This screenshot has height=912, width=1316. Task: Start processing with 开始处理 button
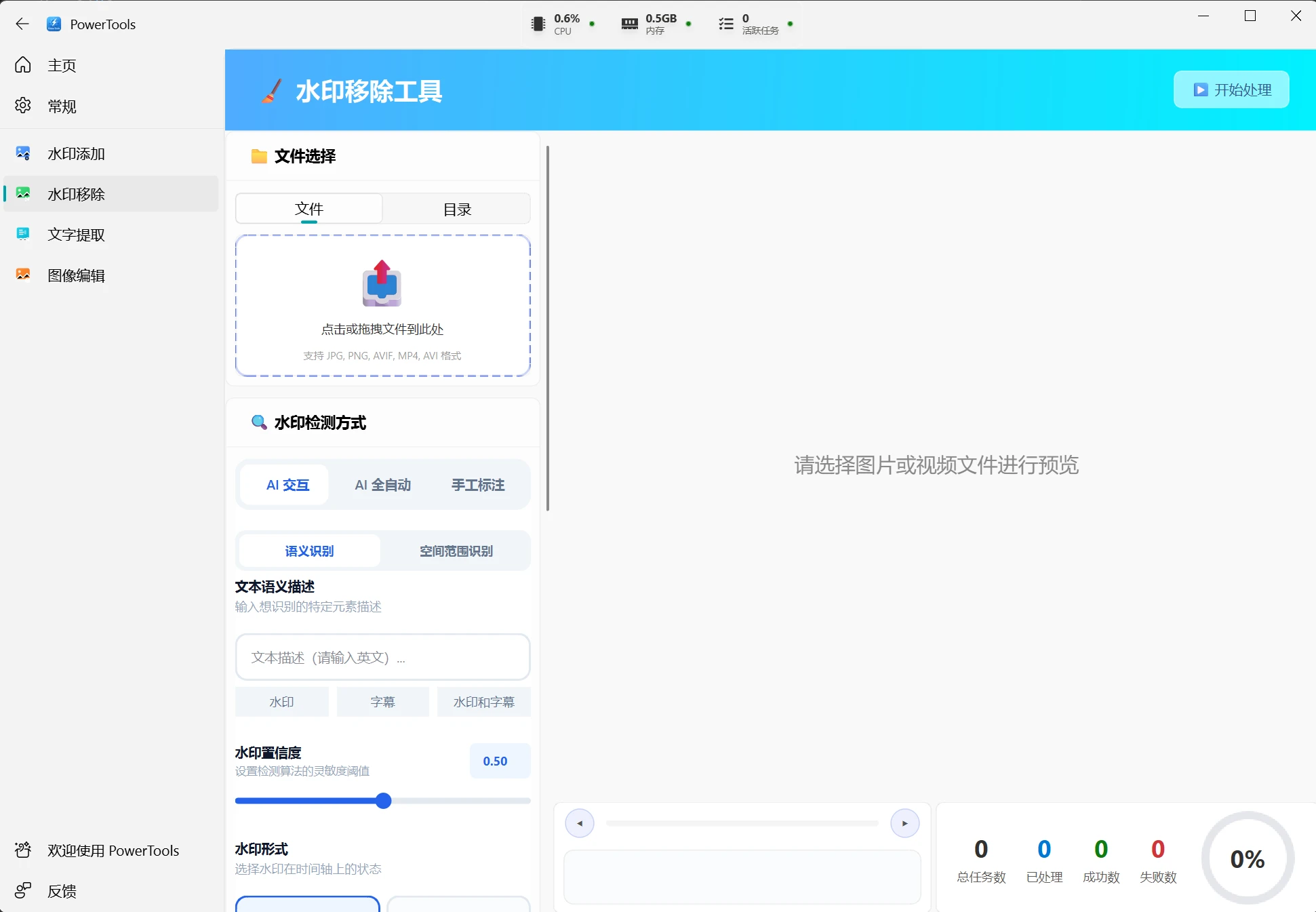(x=1231, y=90)
